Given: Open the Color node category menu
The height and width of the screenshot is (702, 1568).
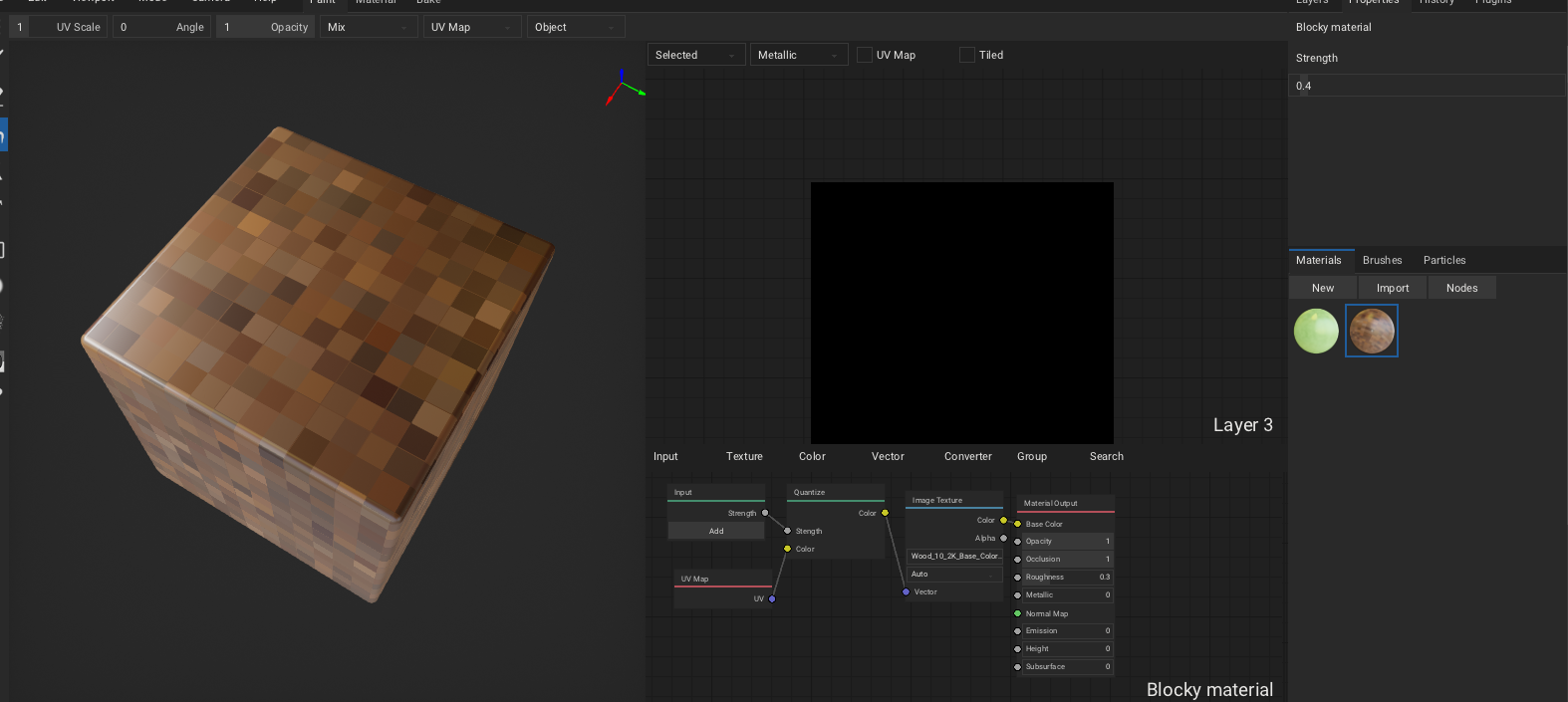Looking at the screenshot, I should click(812, 456).
